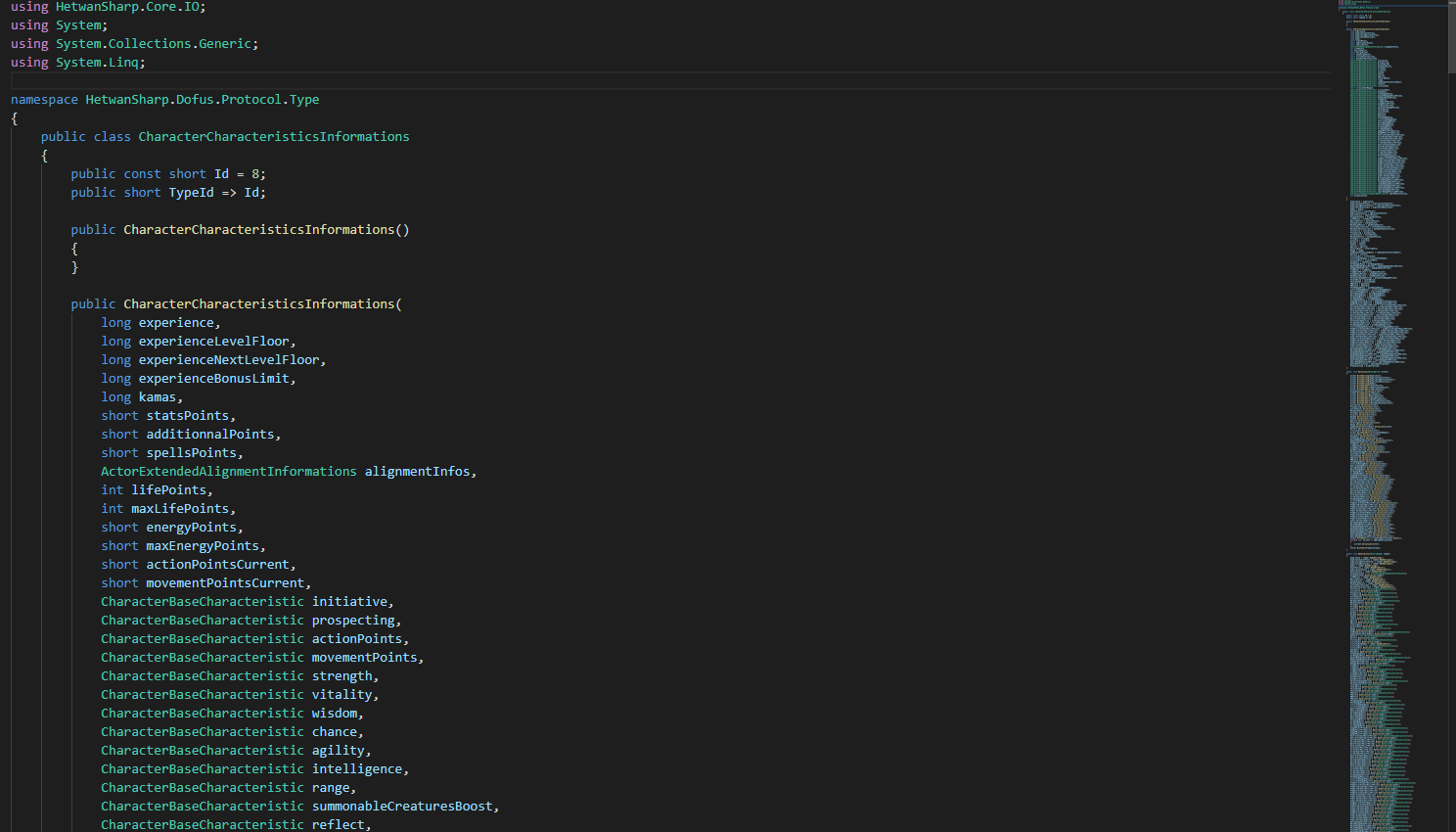Click parameter "range"

tap(331, 788)
